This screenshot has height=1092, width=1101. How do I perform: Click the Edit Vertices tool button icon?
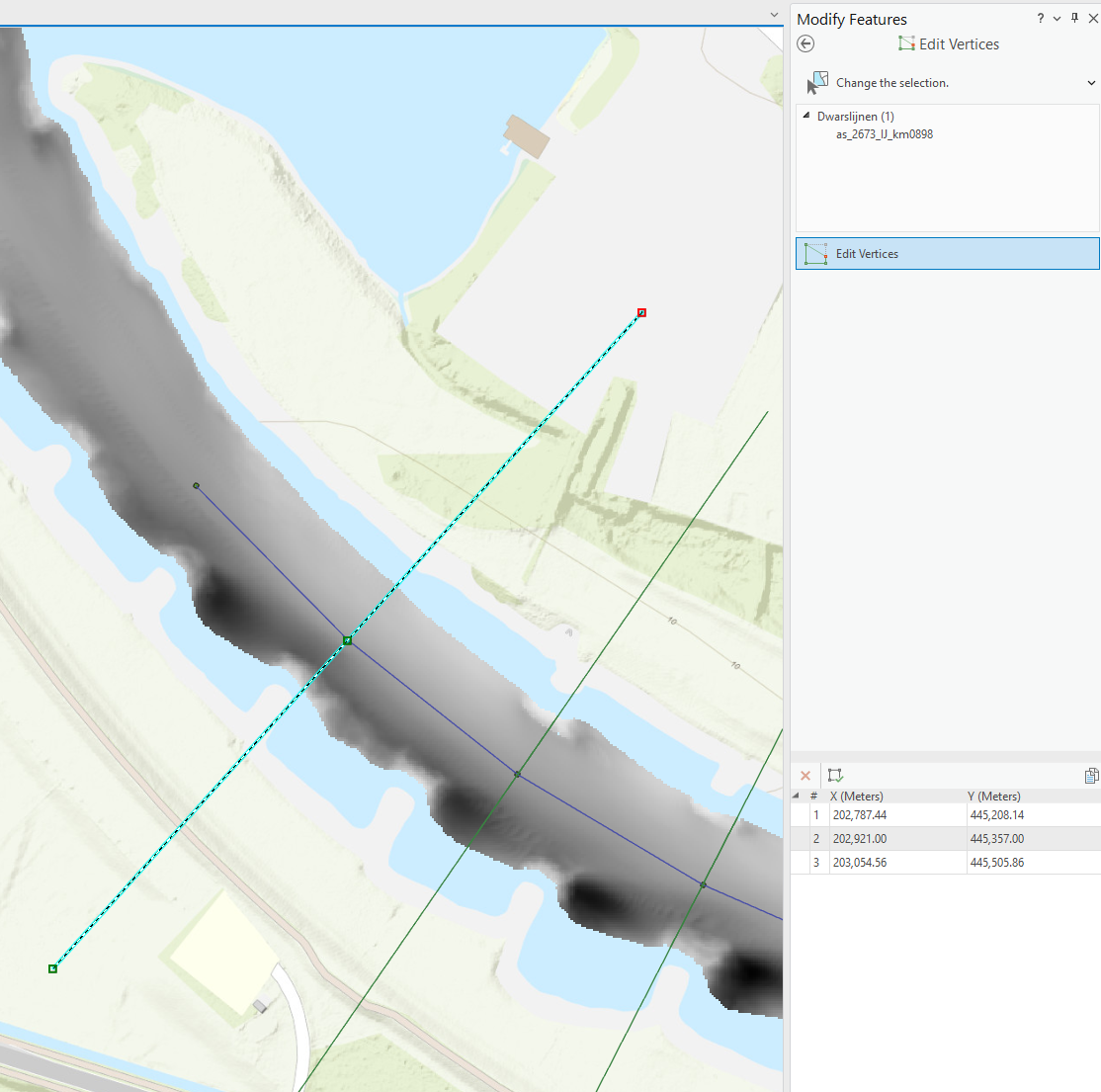point(815,253)
